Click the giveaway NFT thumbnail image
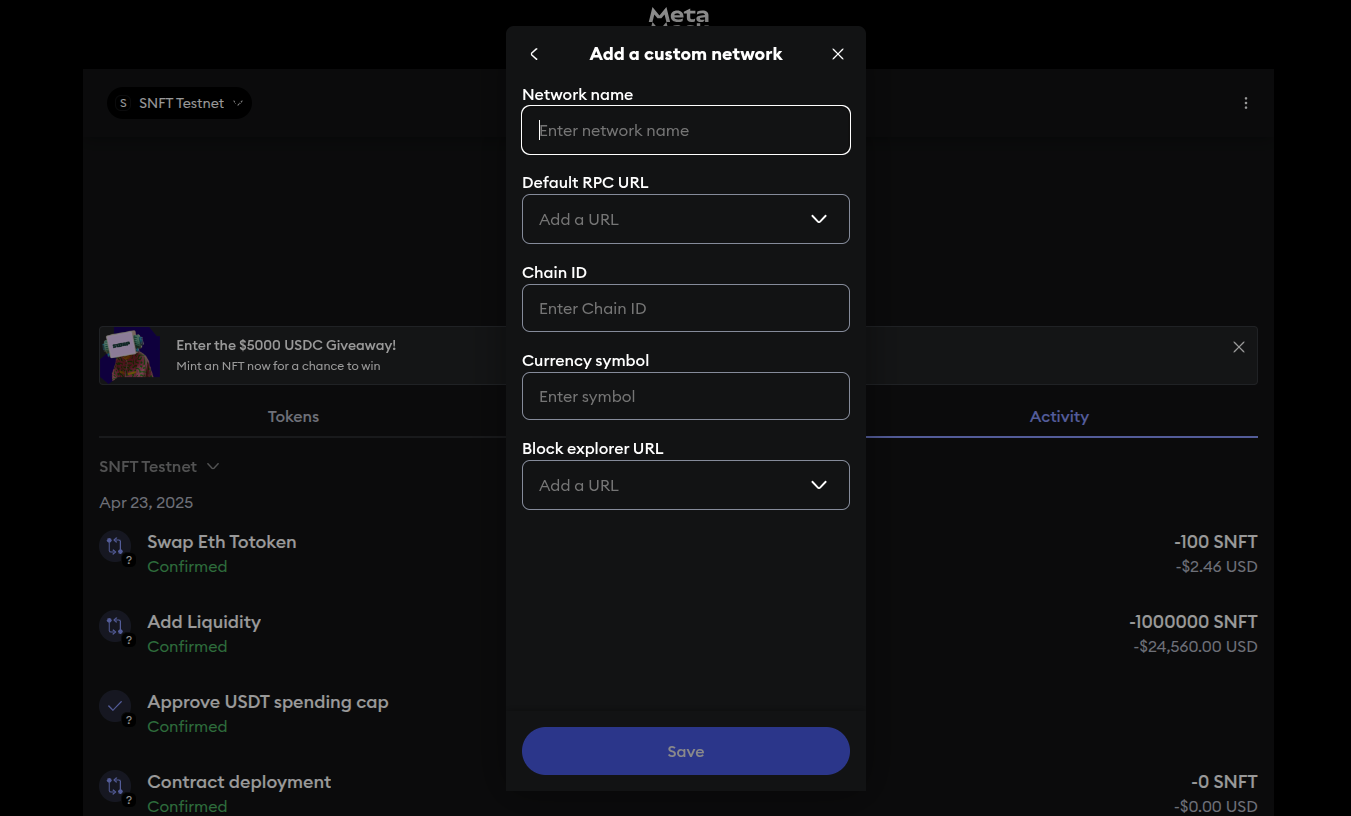1351x816 pixels. click(130, 355)
